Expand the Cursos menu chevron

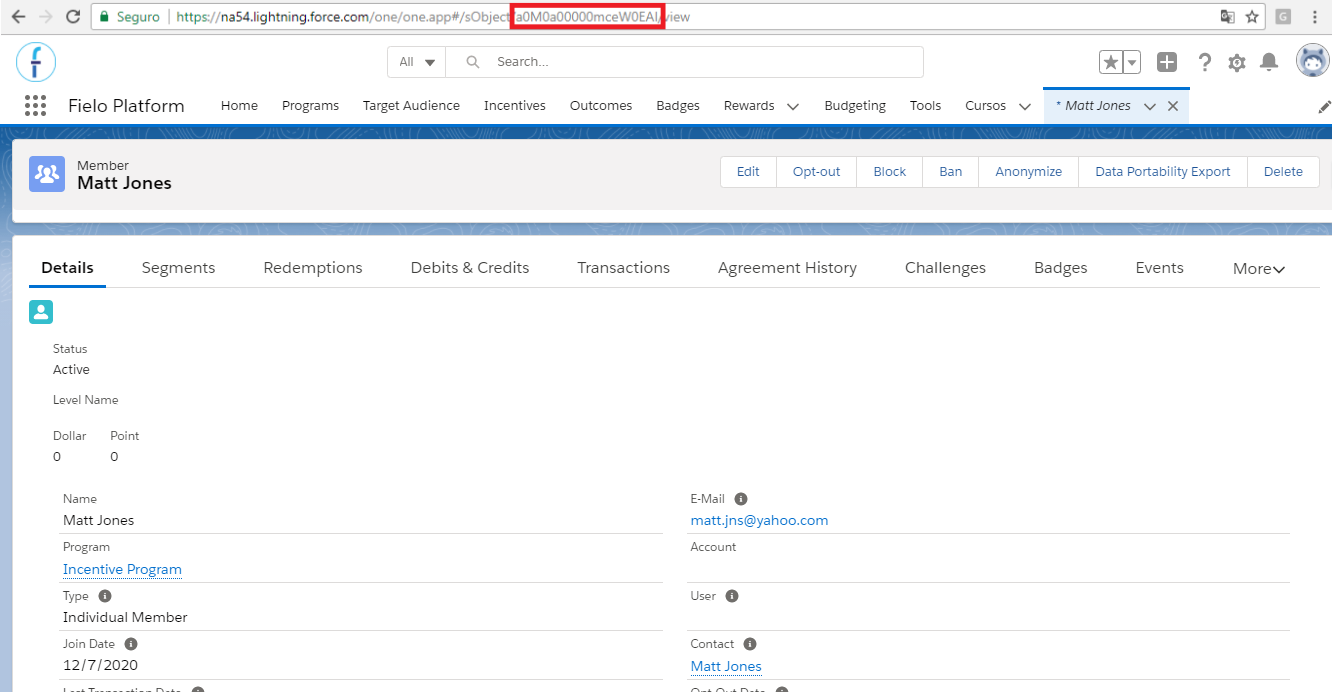coord(1024,106)
